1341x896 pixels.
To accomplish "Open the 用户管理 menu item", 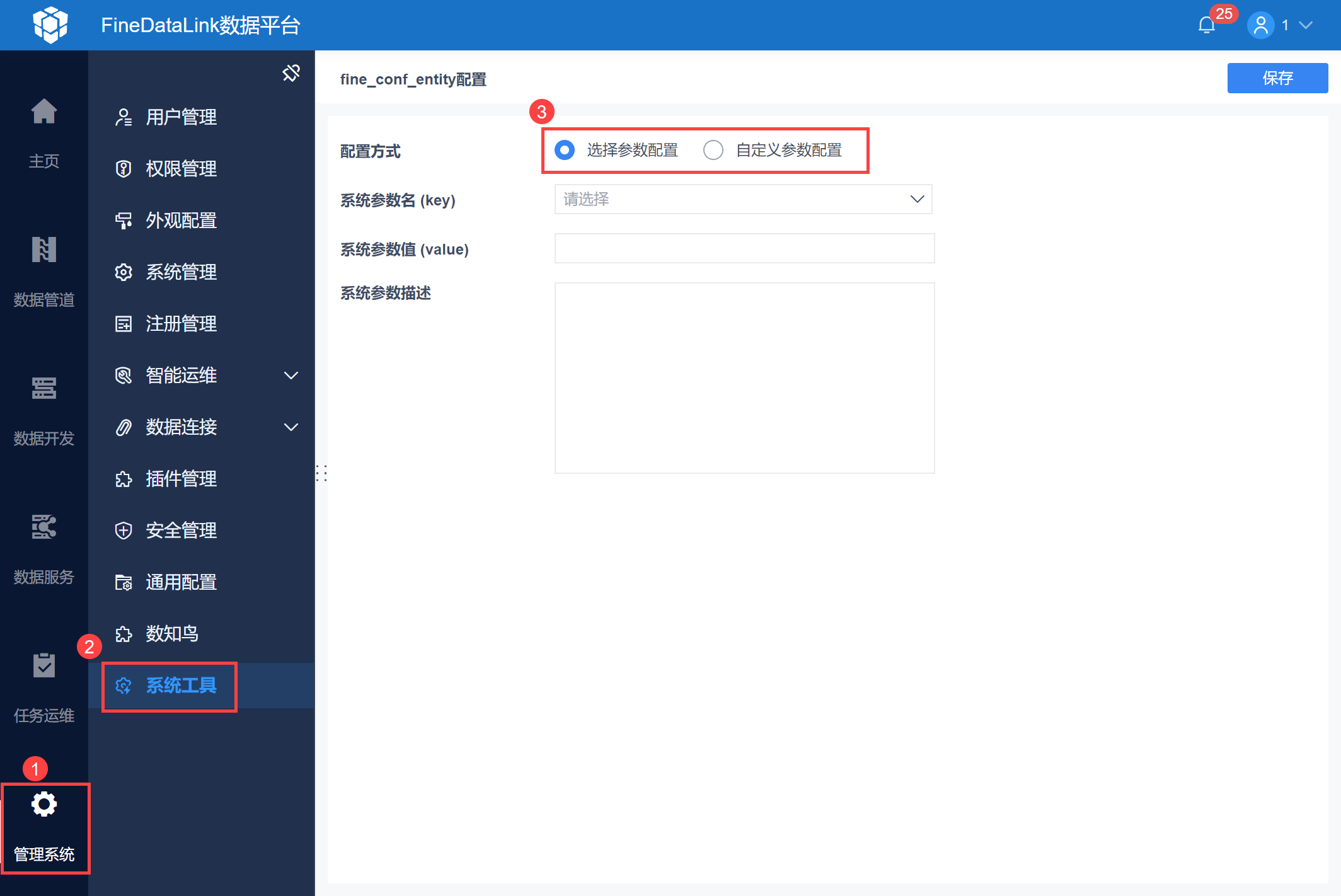I will tap(181, 117).
